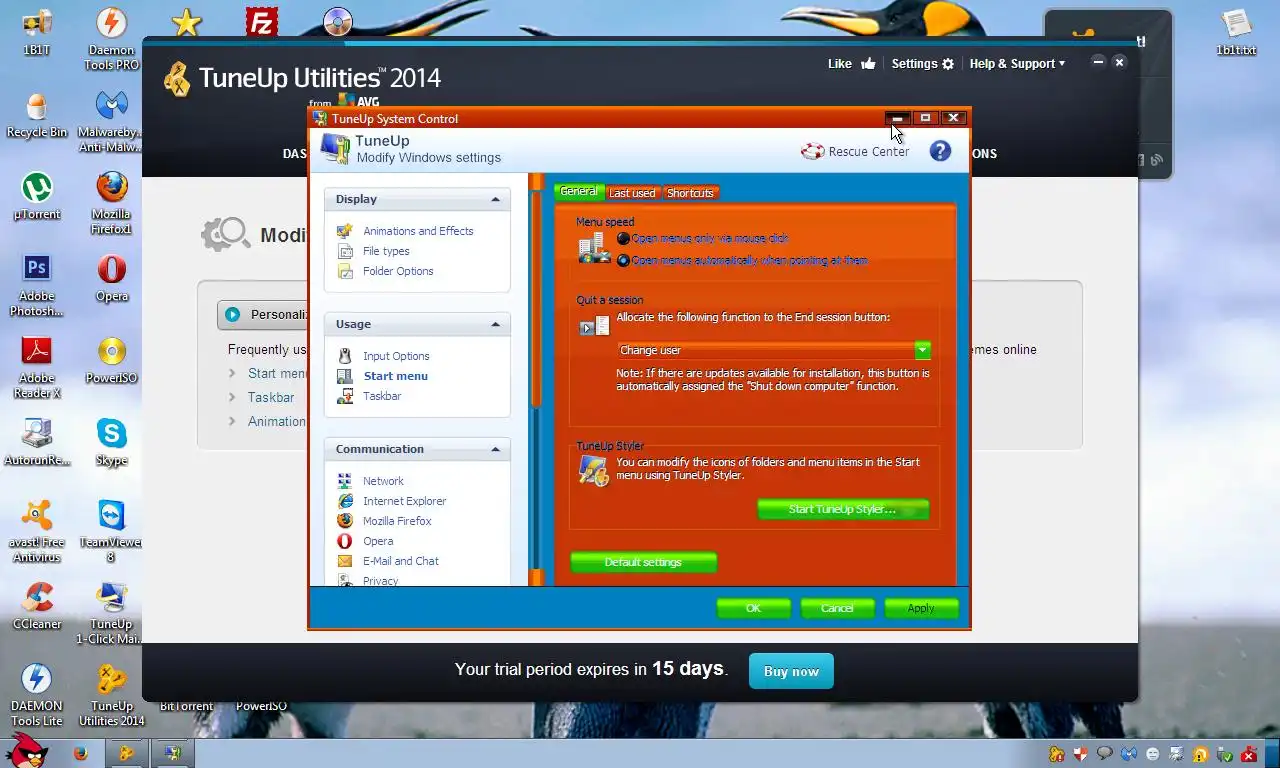The height and width of the screenshot is (768, 1280).
Task: Click Start TuneUp Styler button
Action: (x=843, y=509)
